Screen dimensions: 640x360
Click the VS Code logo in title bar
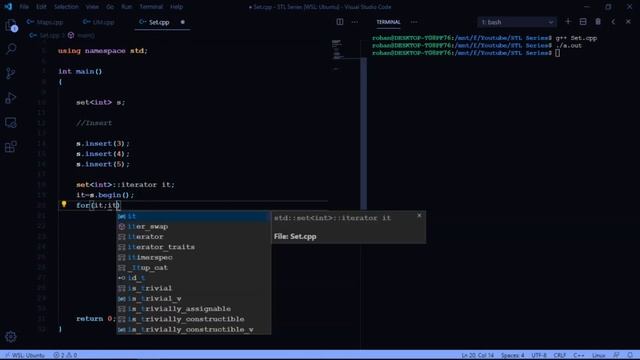point(8,7)
